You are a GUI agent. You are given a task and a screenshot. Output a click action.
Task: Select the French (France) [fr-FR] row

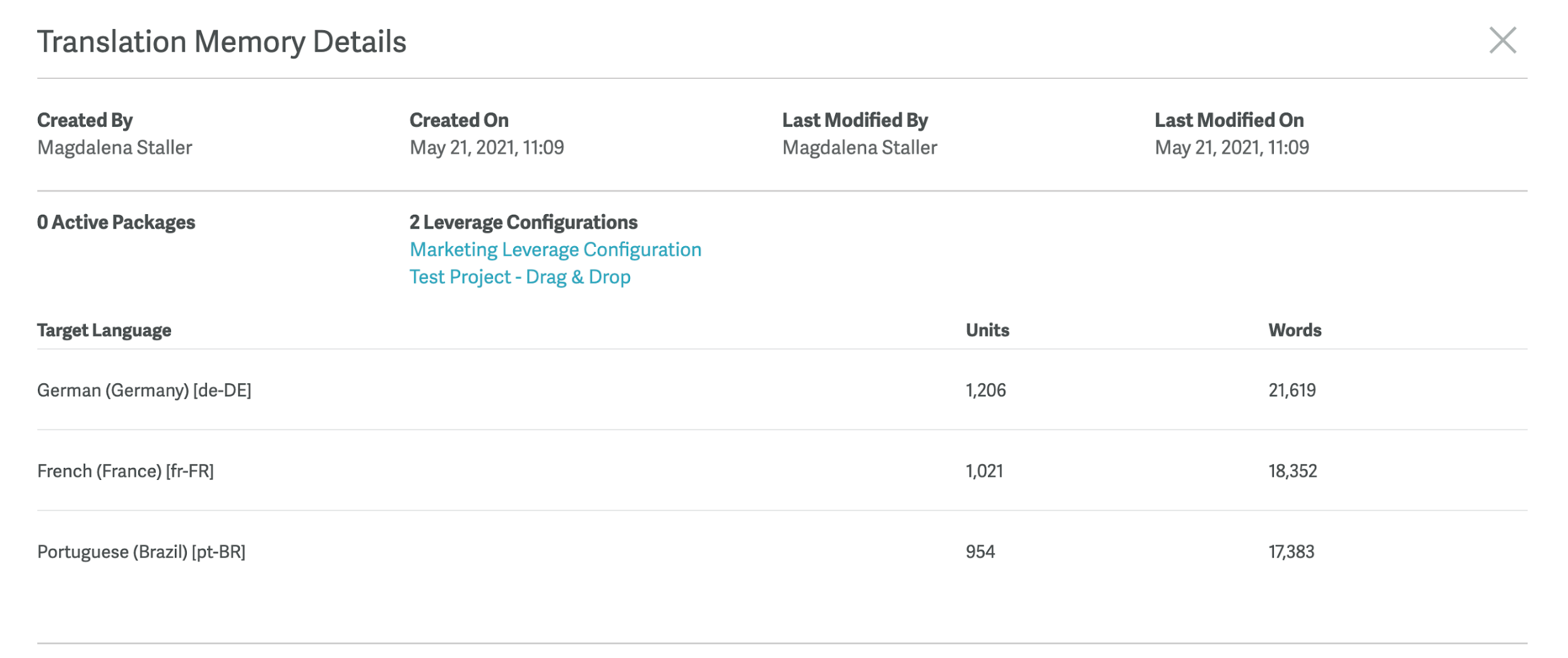point(782,471)
